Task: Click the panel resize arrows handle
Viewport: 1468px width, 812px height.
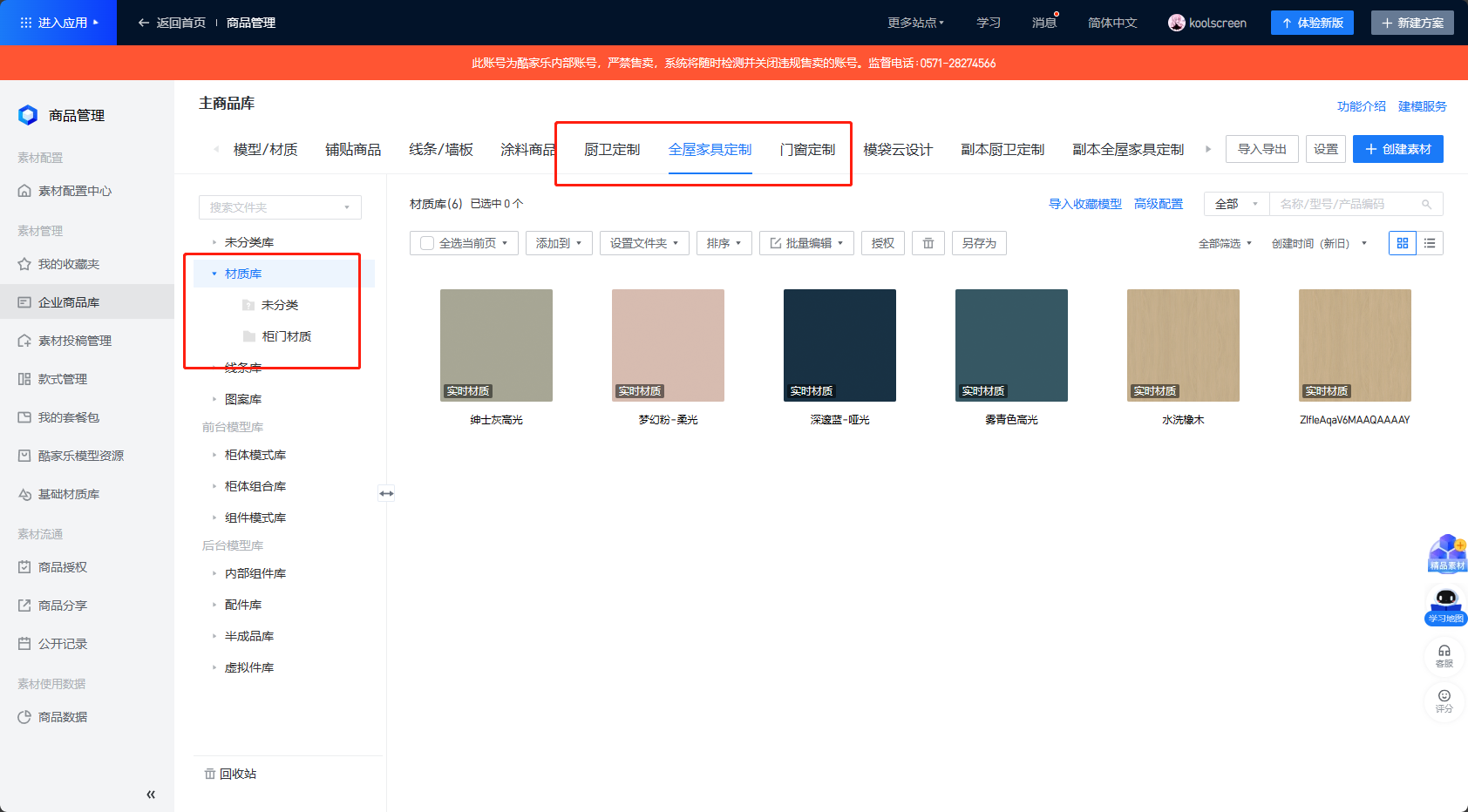Action: pyautogui.click(x=386, y=493)
